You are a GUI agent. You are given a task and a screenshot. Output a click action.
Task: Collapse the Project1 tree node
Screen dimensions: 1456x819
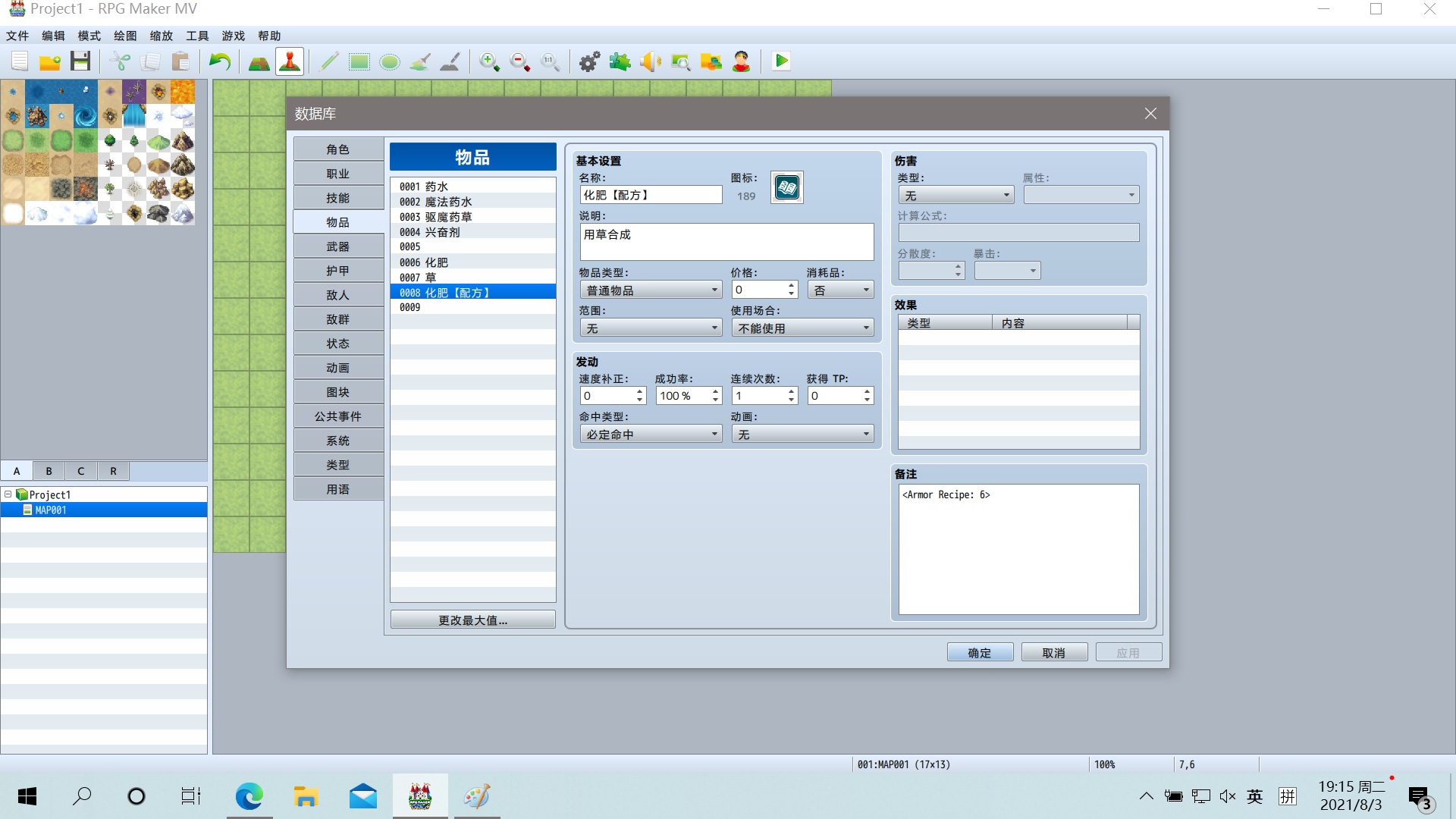pos(8,494)
